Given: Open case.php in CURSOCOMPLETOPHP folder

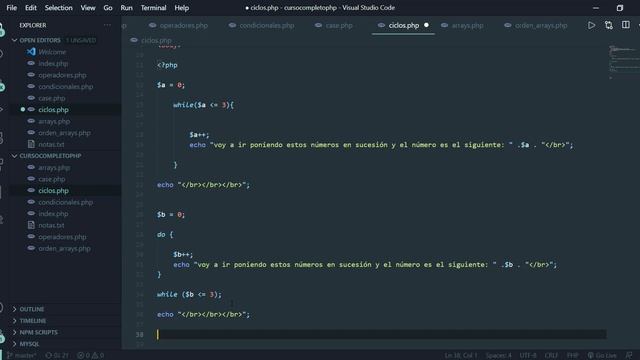Looking at the screenshot, I should pos(51,179).
